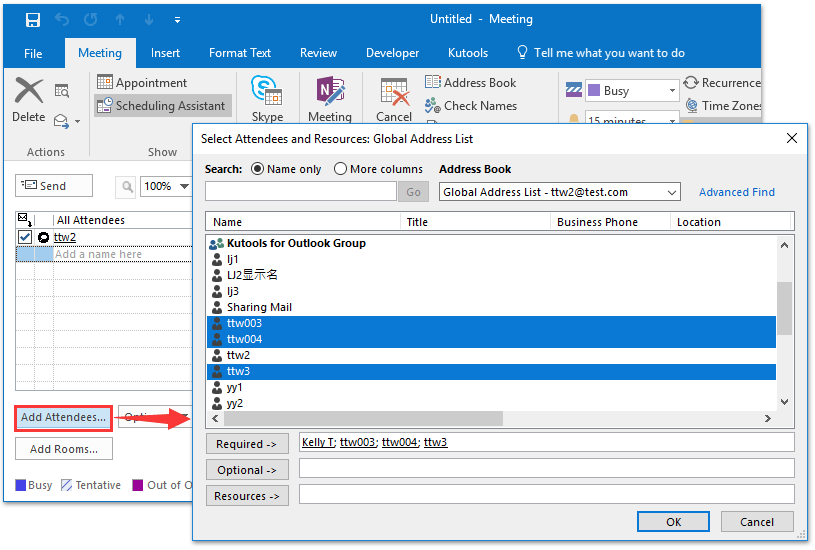
Task: Click the purple Out of Office color swatch
Action: pyautogui.click(x=138, y=486)
